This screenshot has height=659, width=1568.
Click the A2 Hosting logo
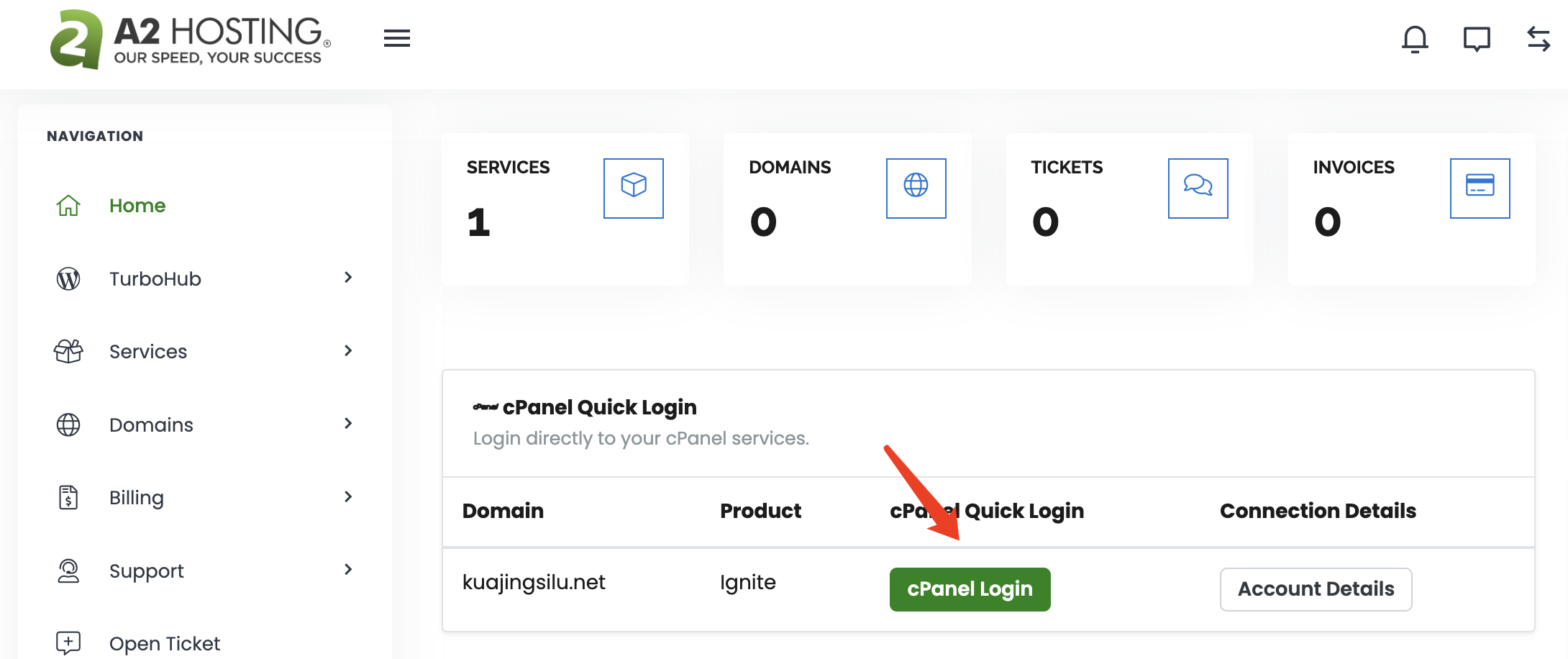coord(191,40)
